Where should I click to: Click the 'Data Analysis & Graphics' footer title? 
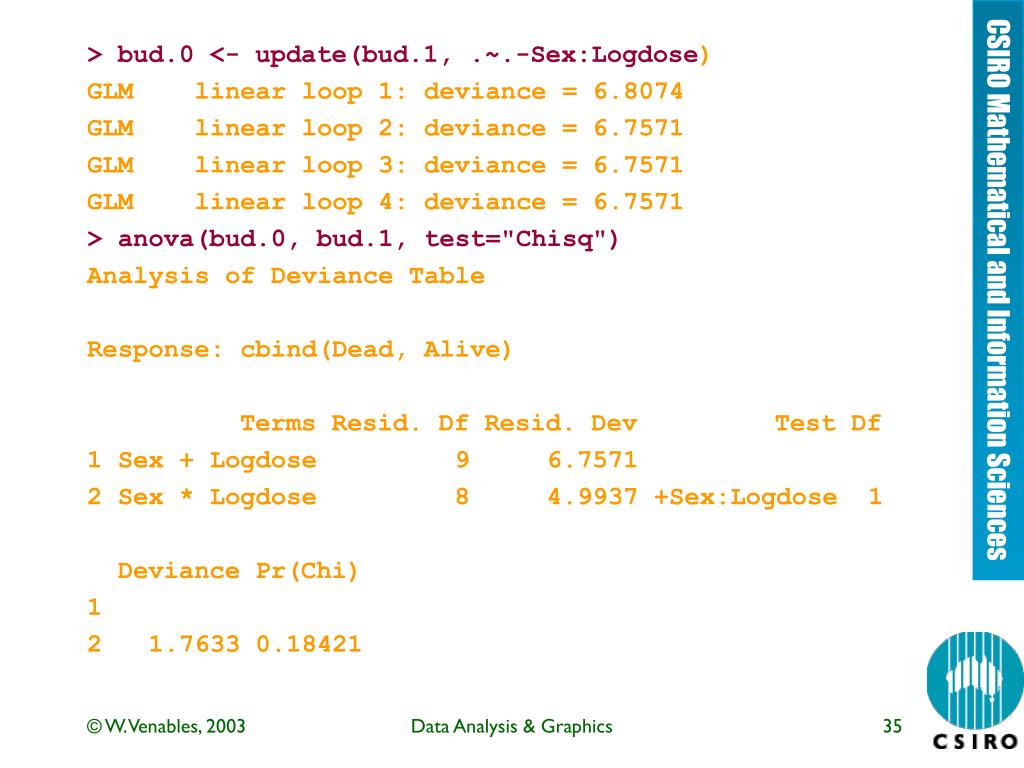point(511,726)
